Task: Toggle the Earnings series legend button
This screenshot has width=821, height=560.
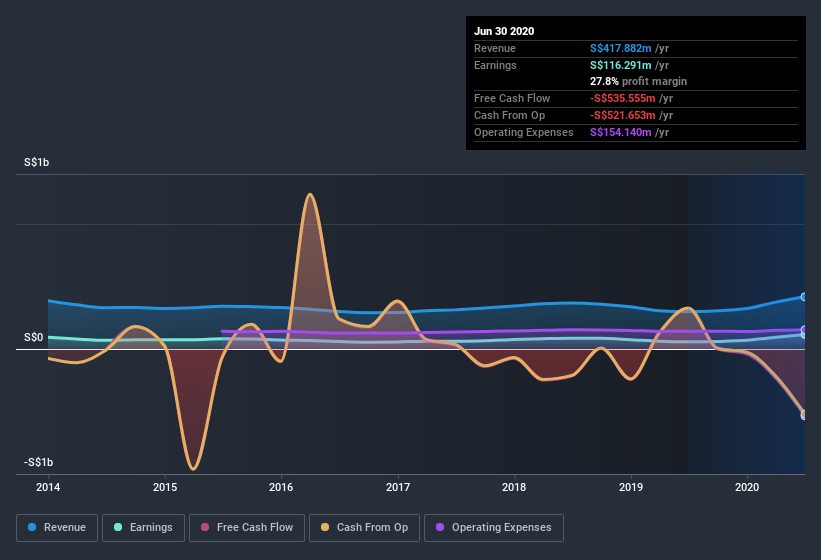Action: 143,528
